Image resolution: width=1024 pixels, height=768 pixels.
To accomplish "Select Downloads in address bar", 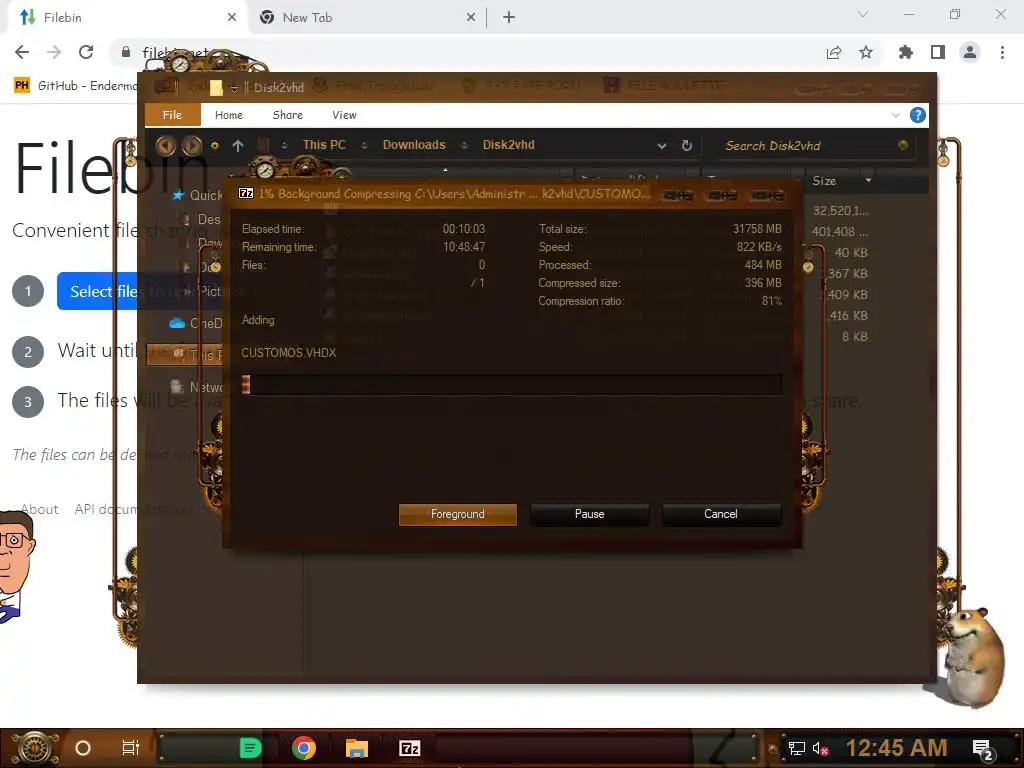I will [414, 145].
